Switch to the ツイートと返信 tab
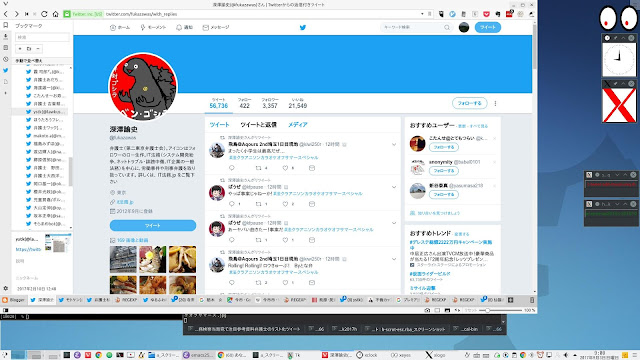The image size is (640, 360). (258, 124)
